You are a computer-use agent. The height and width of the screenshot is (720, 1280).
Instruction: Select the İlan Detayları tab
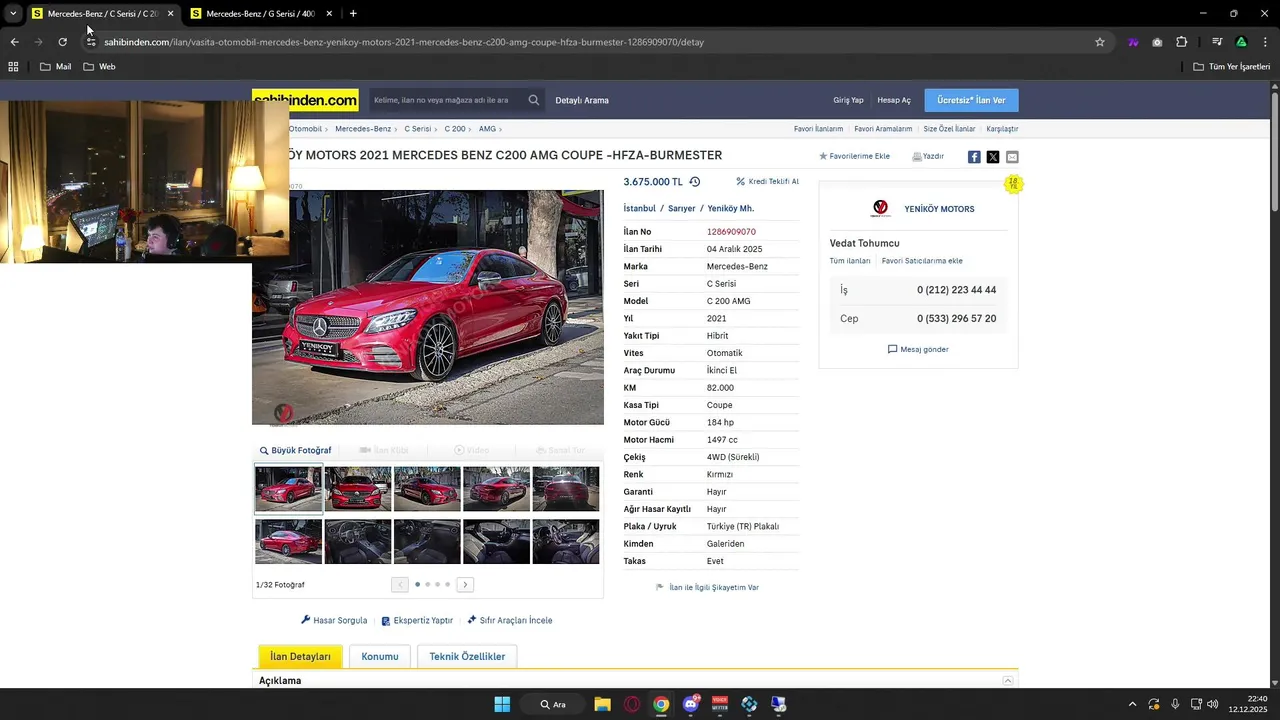click(x=300, y=657)
